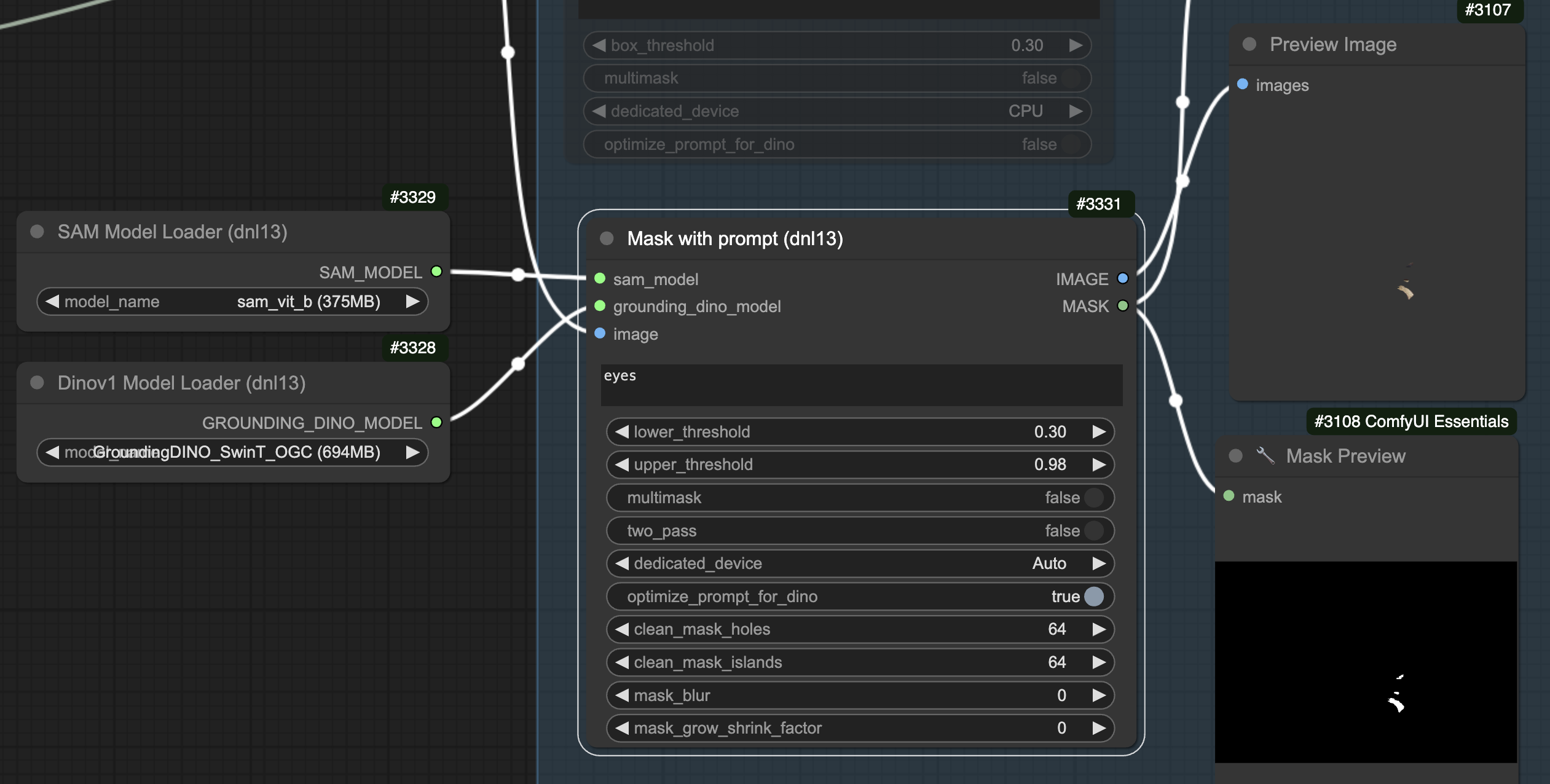
Task: Click the SAM_MODEL output dot
Action: point(436,272)
